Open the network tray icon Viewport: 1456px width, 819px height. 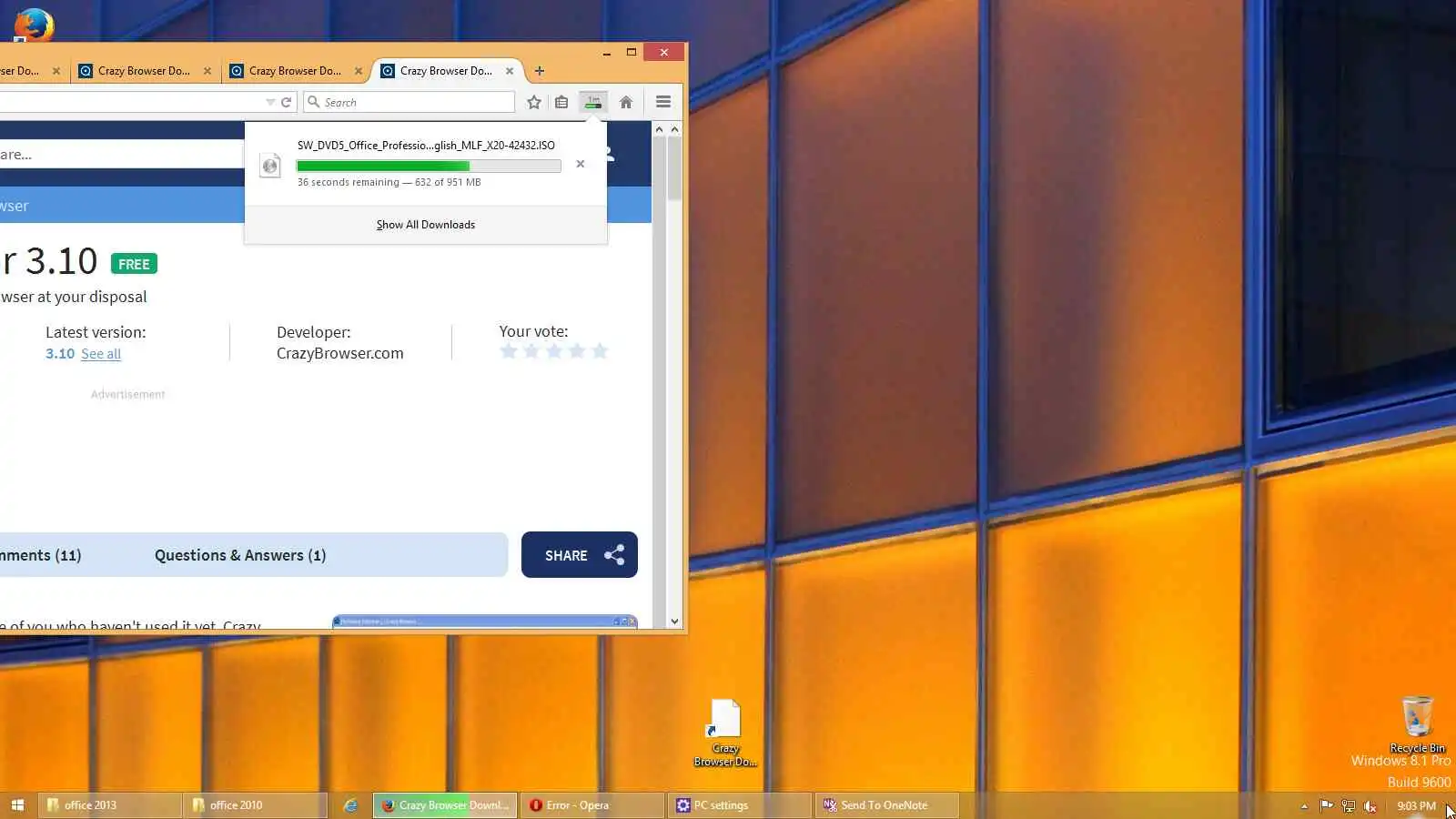[x=1348, y=805]
